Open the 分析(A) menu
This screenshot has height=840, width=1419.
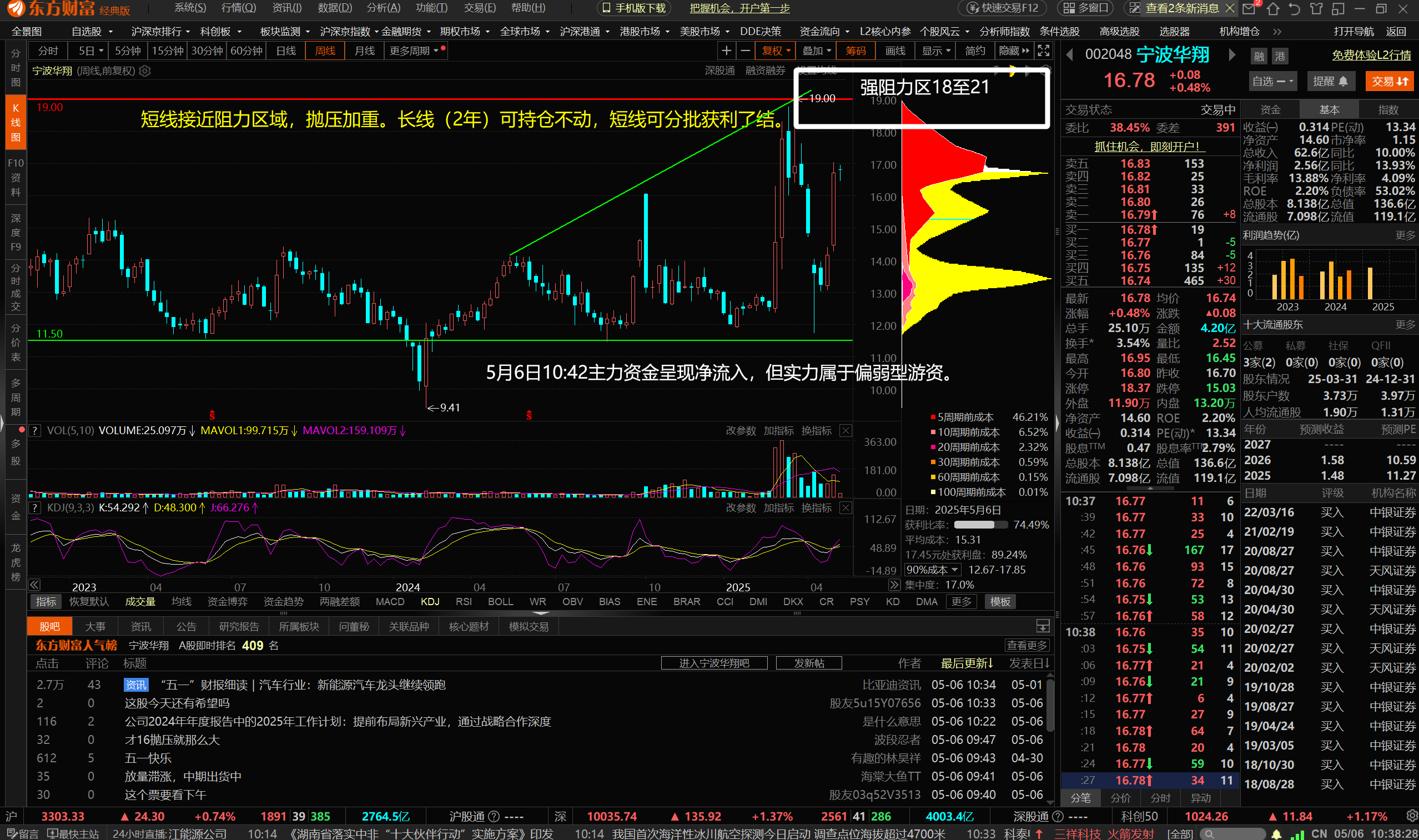[x=383, y=8]
